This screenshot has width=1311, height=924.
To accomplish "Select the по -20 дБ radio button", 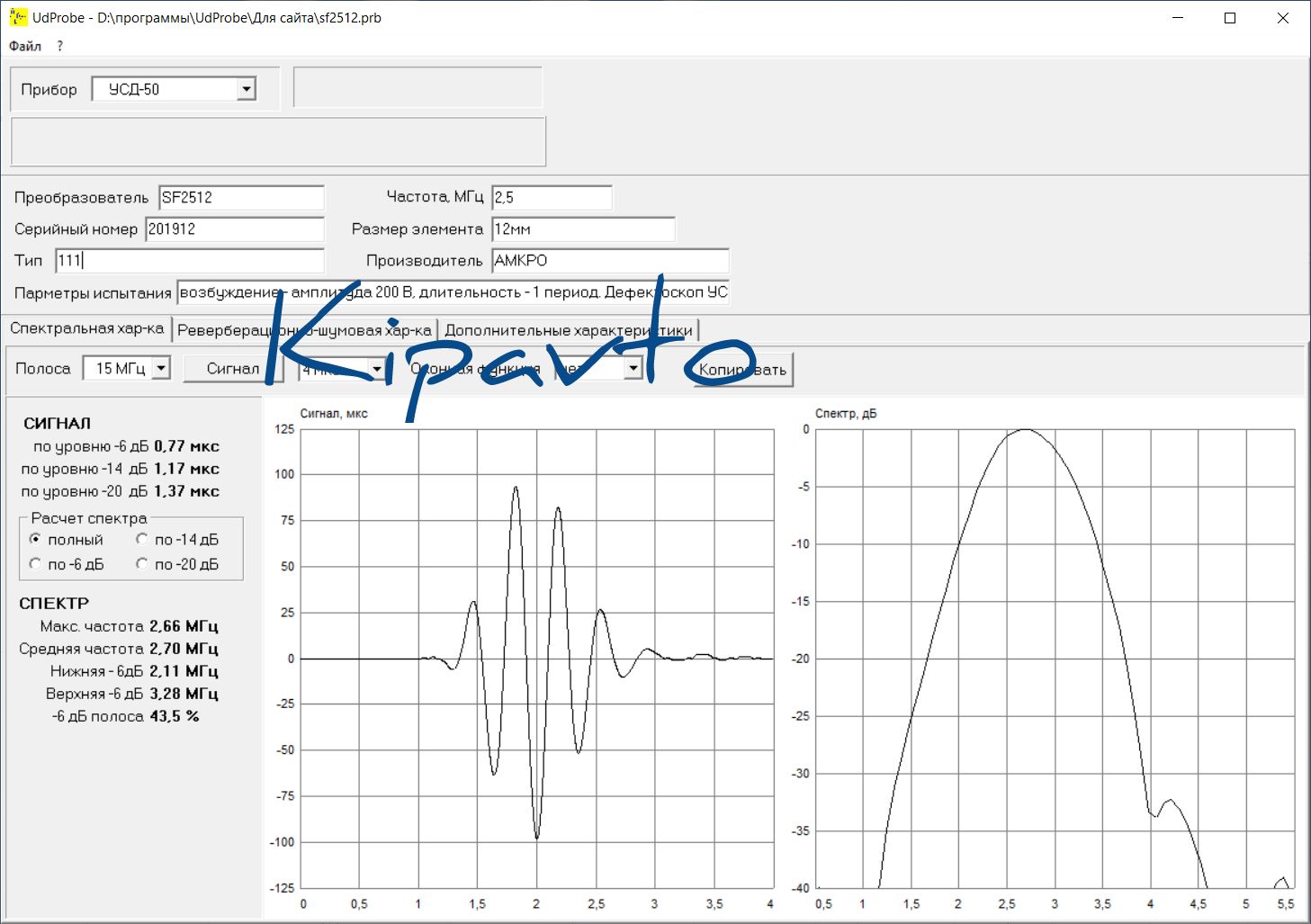I will click(x=142, y=564).
